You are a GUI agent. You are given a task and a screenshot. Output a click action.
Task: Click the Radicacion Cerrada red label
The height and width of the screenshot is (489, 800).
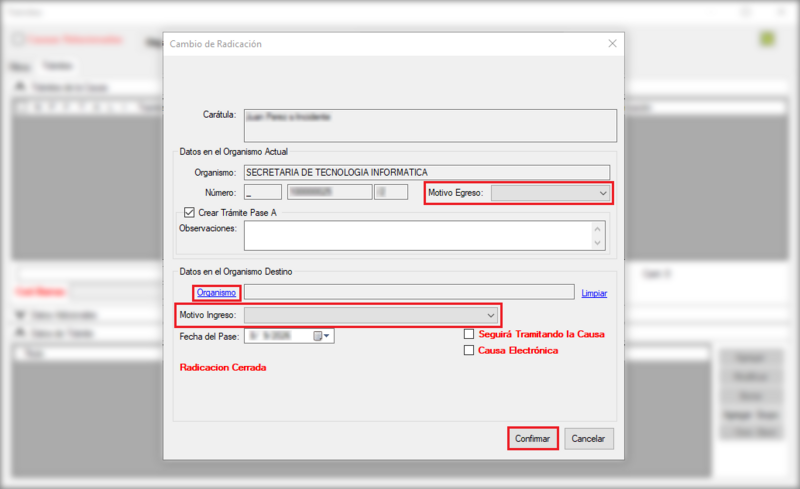[x=223, y=368]
